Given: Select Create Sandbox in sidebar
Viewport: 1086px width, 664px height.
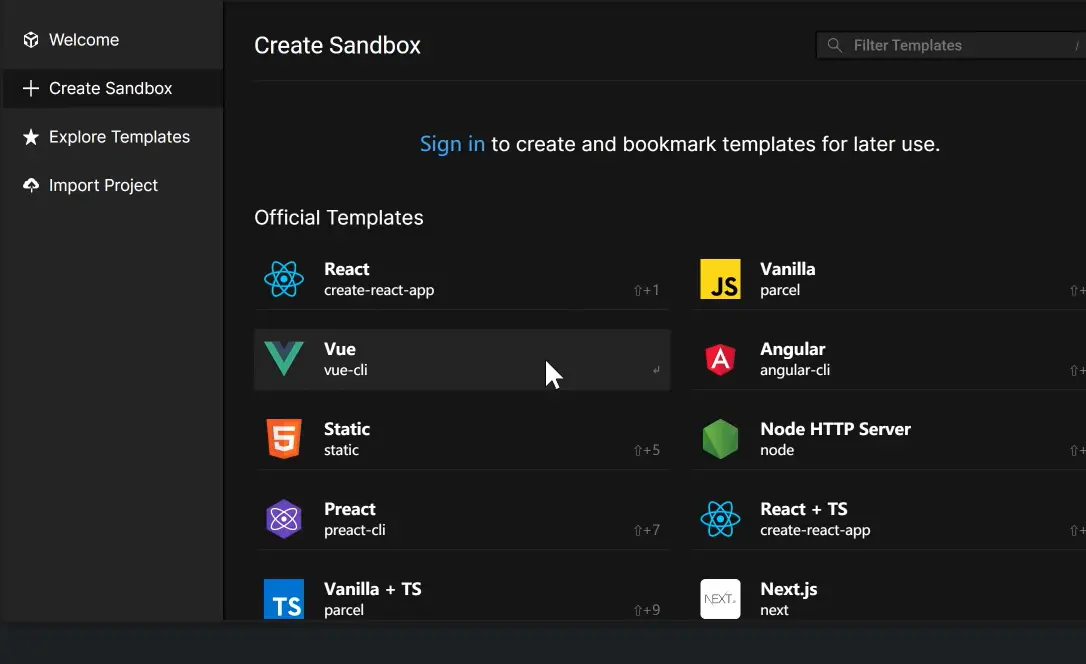Looking at the screenshot, I should pyautogui.click(x=110, y=88).
